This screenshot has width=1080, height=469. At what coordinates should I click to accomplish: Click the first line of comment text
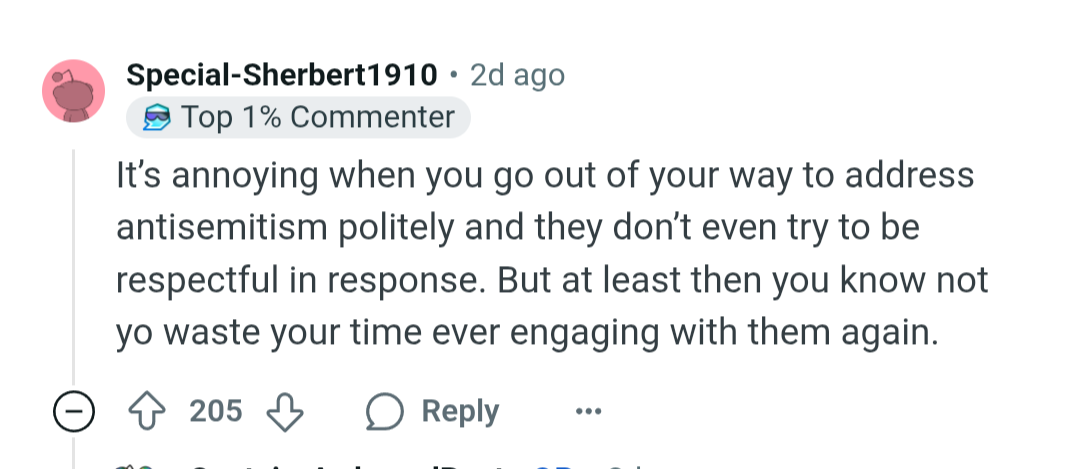point(544,175)
